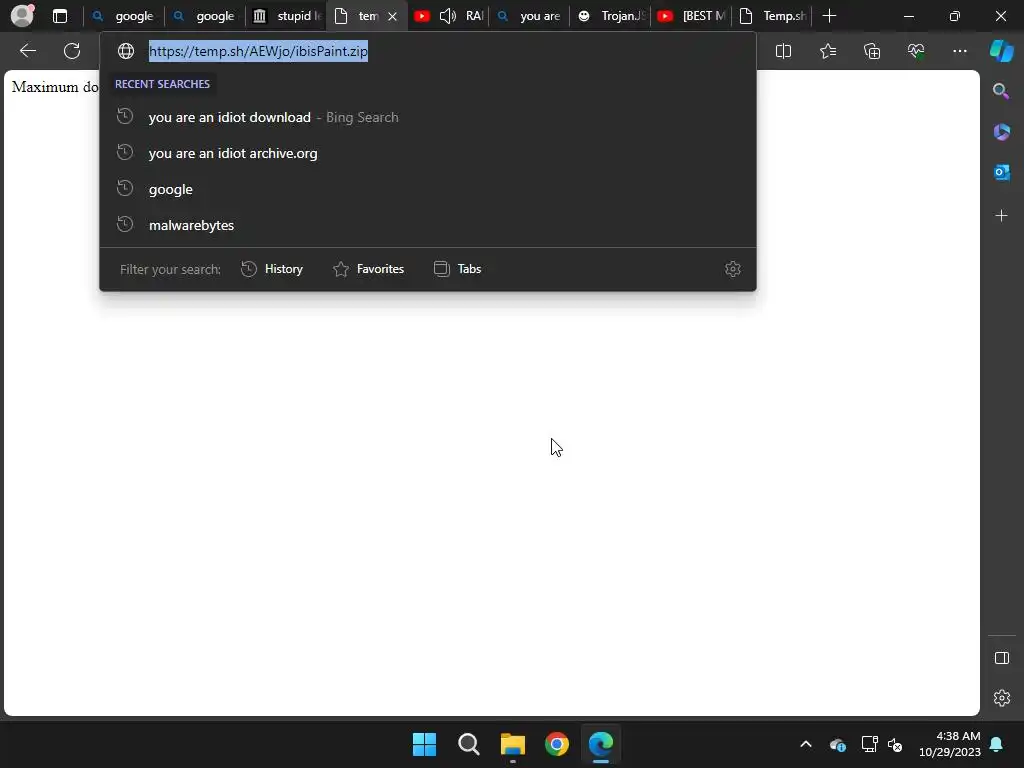Add an app to the sidebar

click(x=1001, y=216)
